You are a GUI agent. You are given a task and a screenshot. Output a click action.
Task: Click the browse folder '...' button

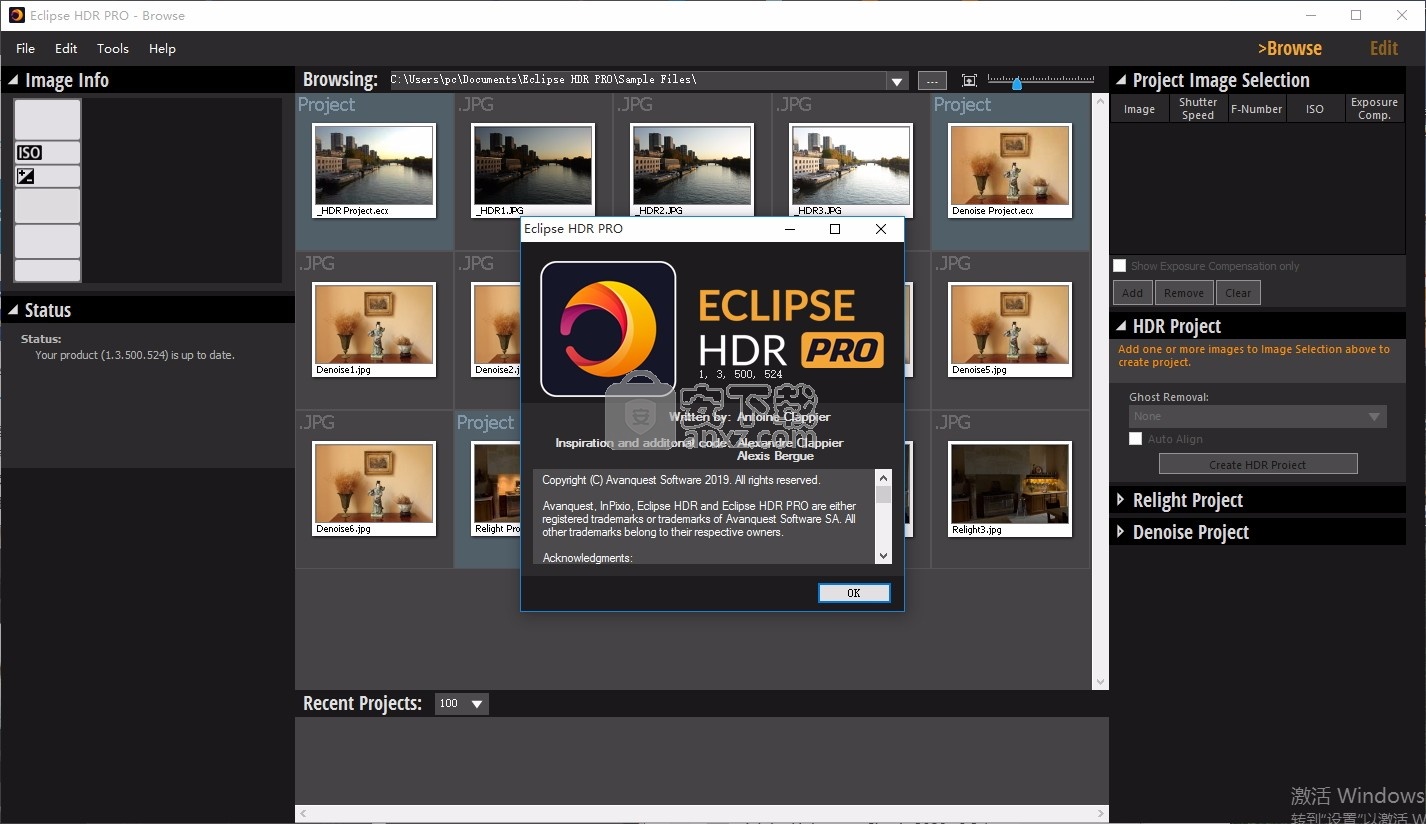click(x=931, y=81)
